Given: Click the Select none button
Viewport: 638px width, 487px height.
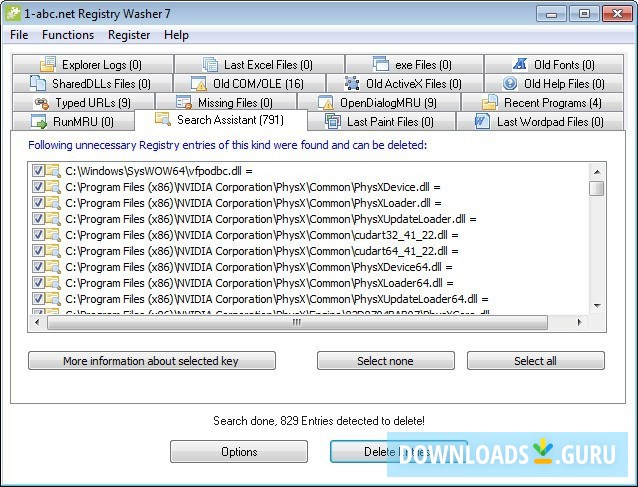Looking at the screenshot, I should (x=386, y=361).
